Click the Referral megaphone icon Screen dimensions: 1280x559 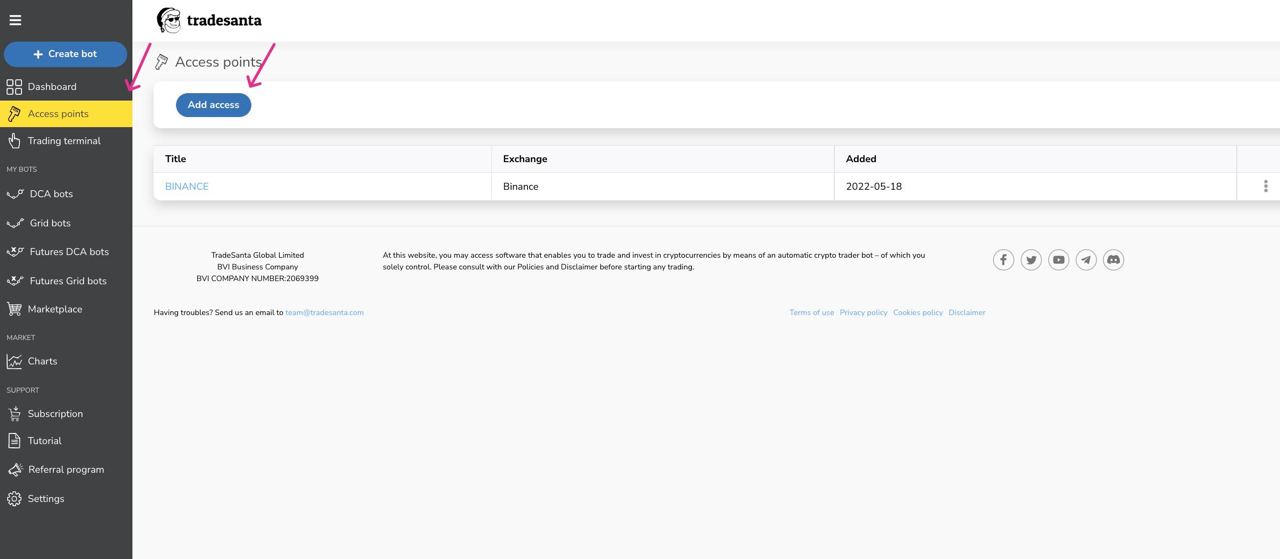pyautogui.click(x=14, y=470)
